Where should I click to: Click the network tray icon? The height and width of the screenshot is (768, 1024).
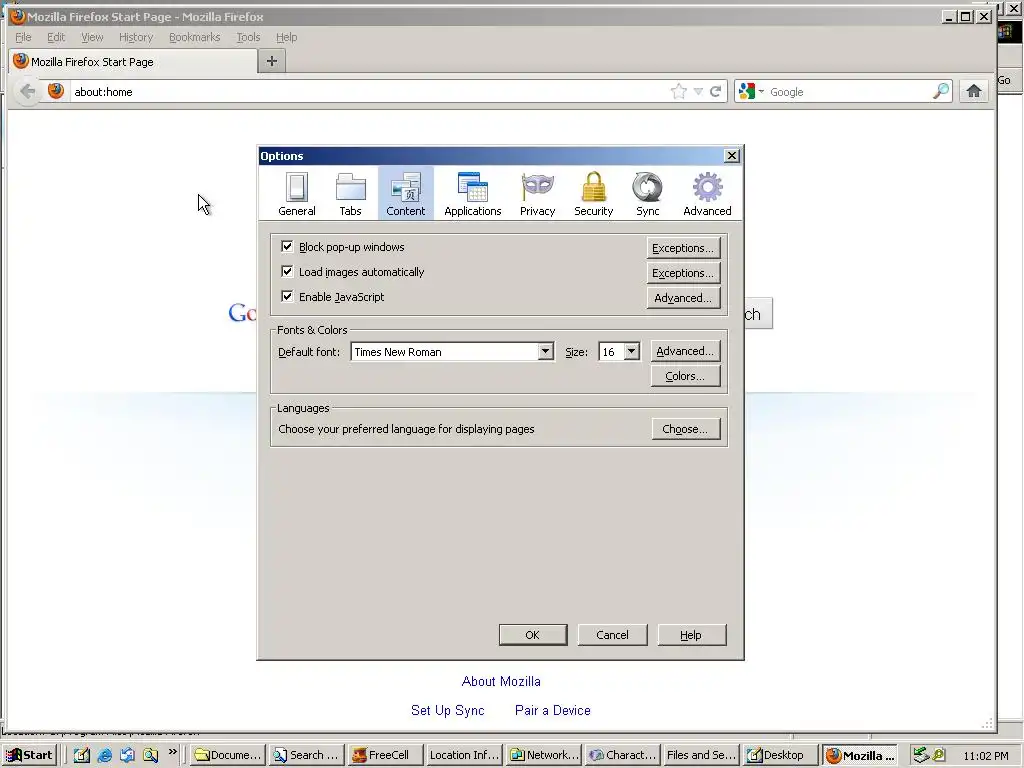pos(921,755)
